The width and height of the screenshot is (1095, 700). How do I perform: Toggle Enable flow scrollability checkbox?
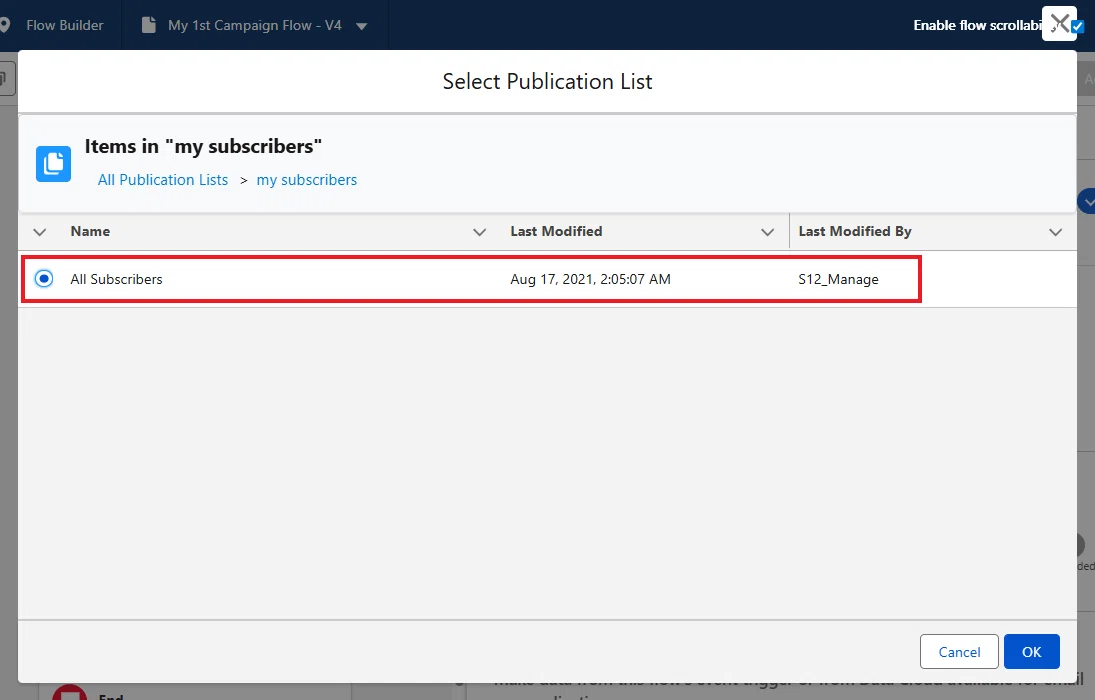[x=1078, y=27]
